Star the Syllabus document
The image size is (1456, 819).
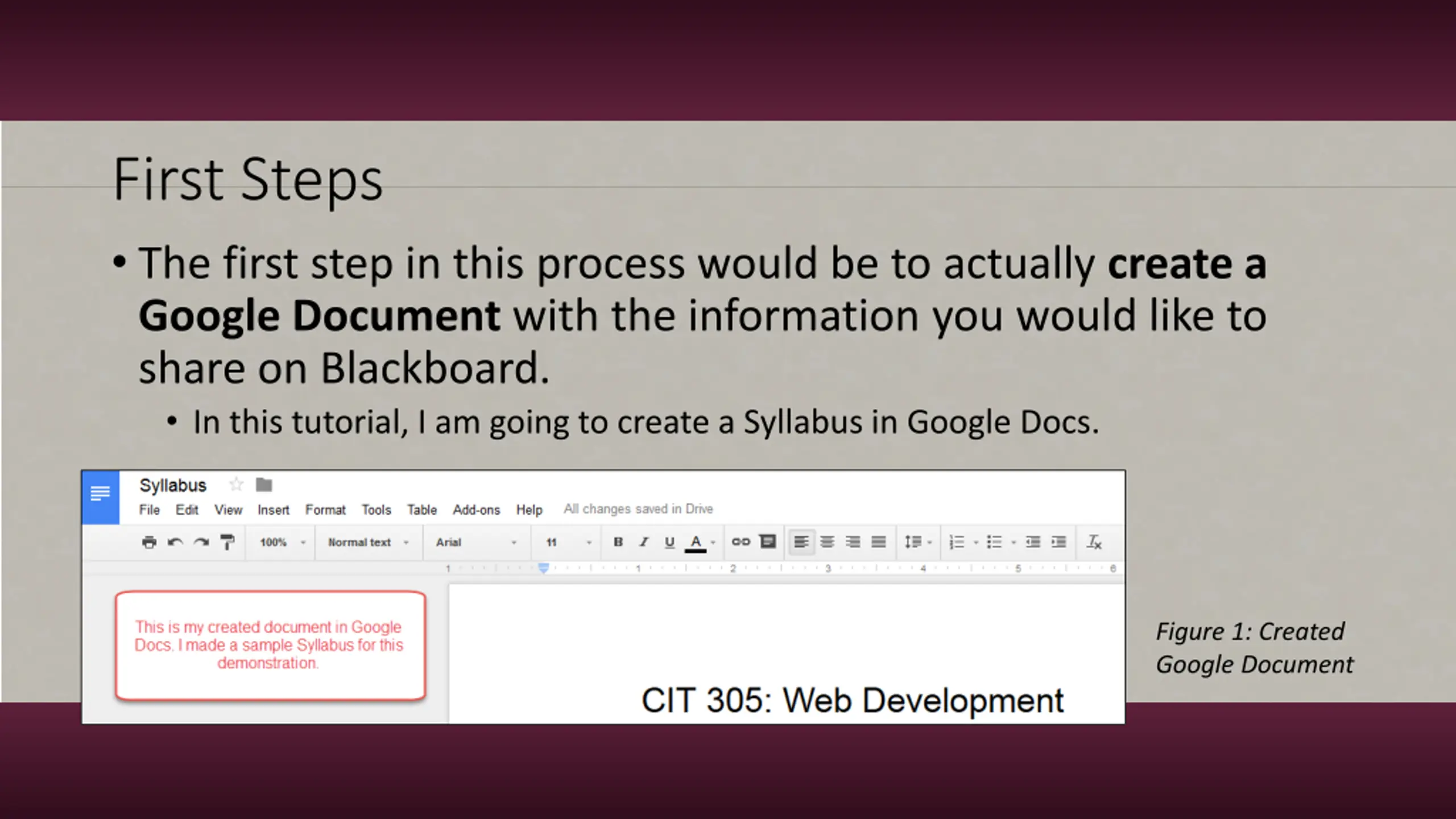coord(236,485)
